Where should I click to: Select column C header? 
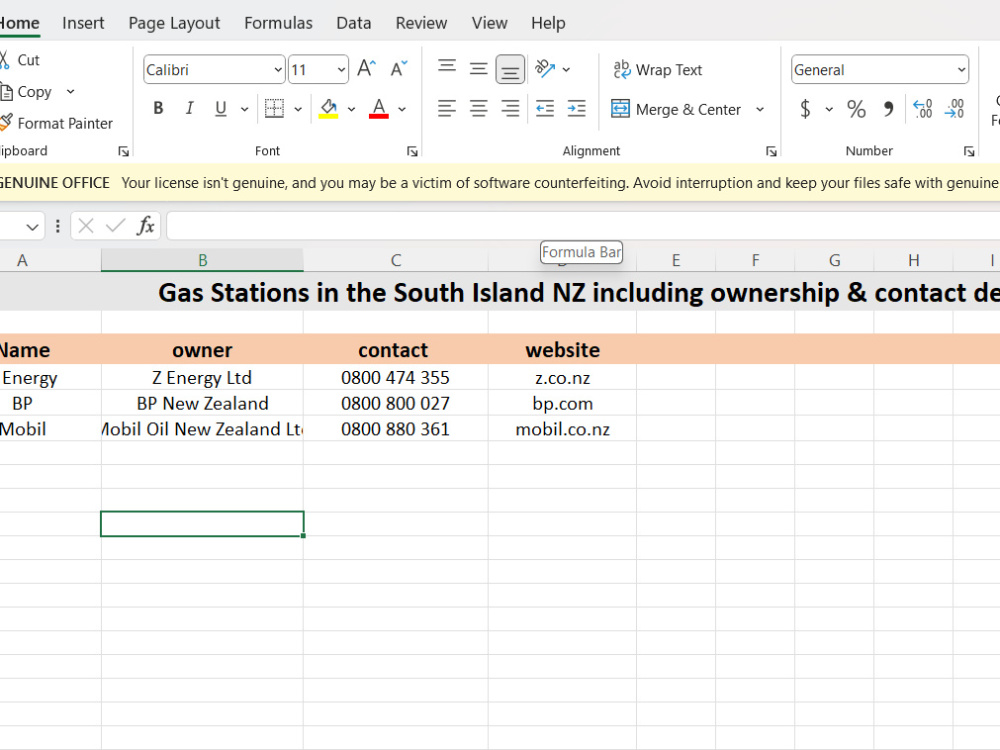tap(395, 260)
